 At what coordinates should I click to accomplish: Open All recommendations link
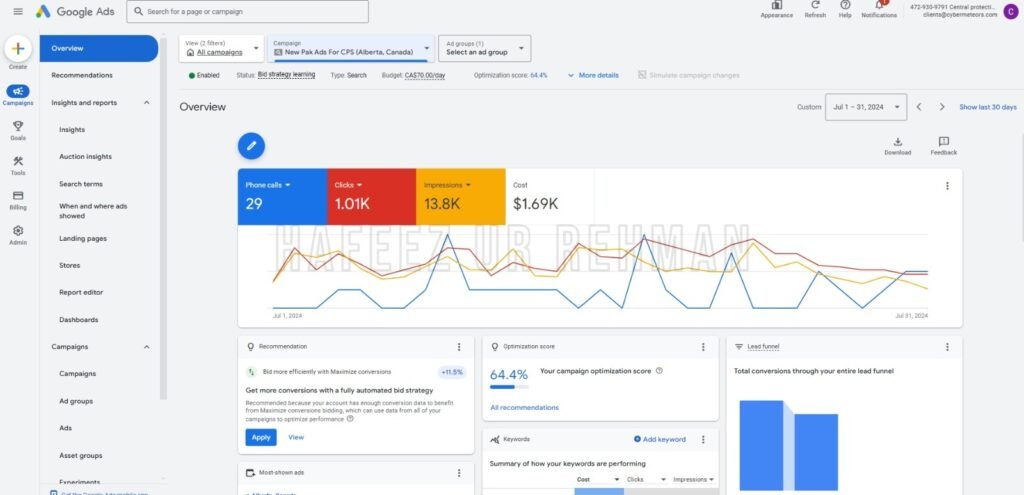[524, 407]
